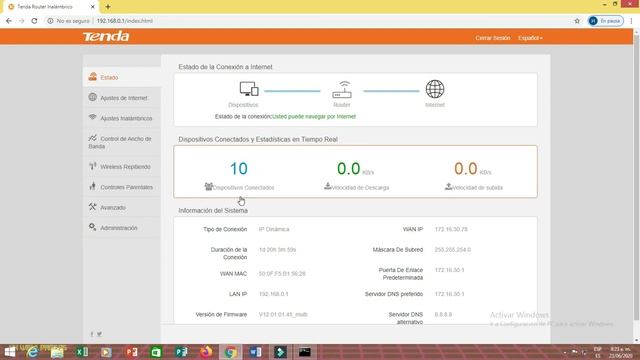
Task: Click the Dispositivos monitor icon
Action: click(249, 89)
